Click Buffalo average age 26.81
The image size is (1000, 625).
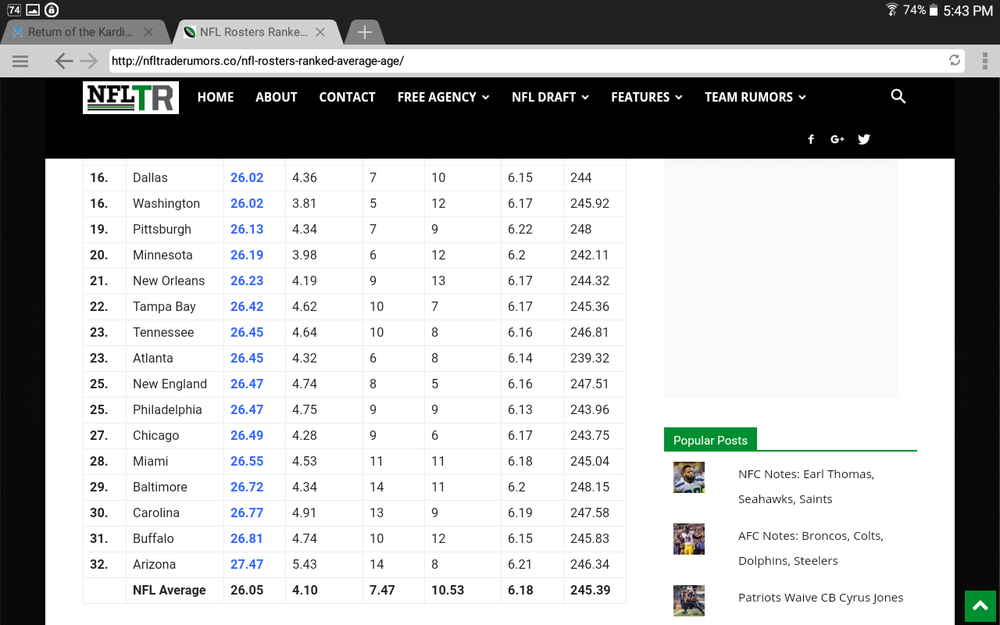(247, 539)
